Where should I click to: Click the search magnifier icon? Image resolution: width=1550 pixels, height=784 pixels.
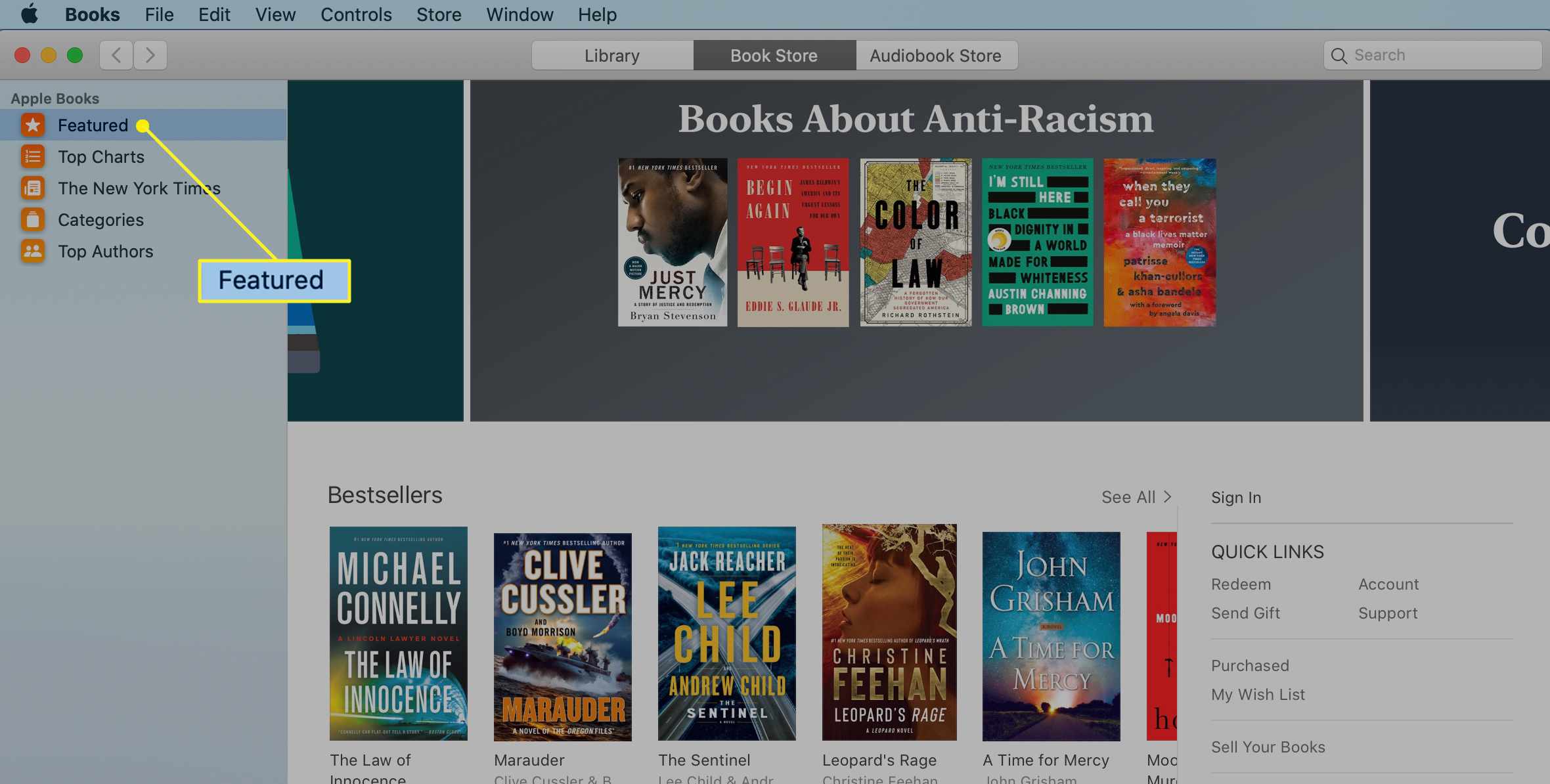click(1339, 56)
